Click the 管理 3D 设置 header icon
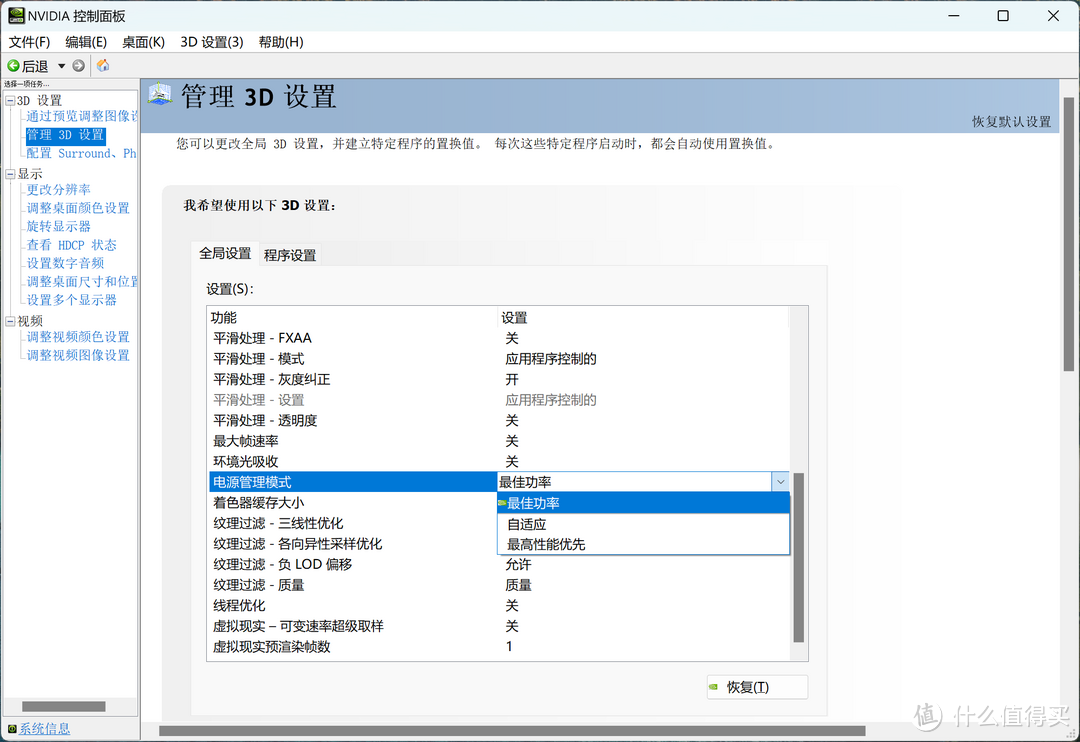Screen dimensions: 1080x742 tap(160, 95)
